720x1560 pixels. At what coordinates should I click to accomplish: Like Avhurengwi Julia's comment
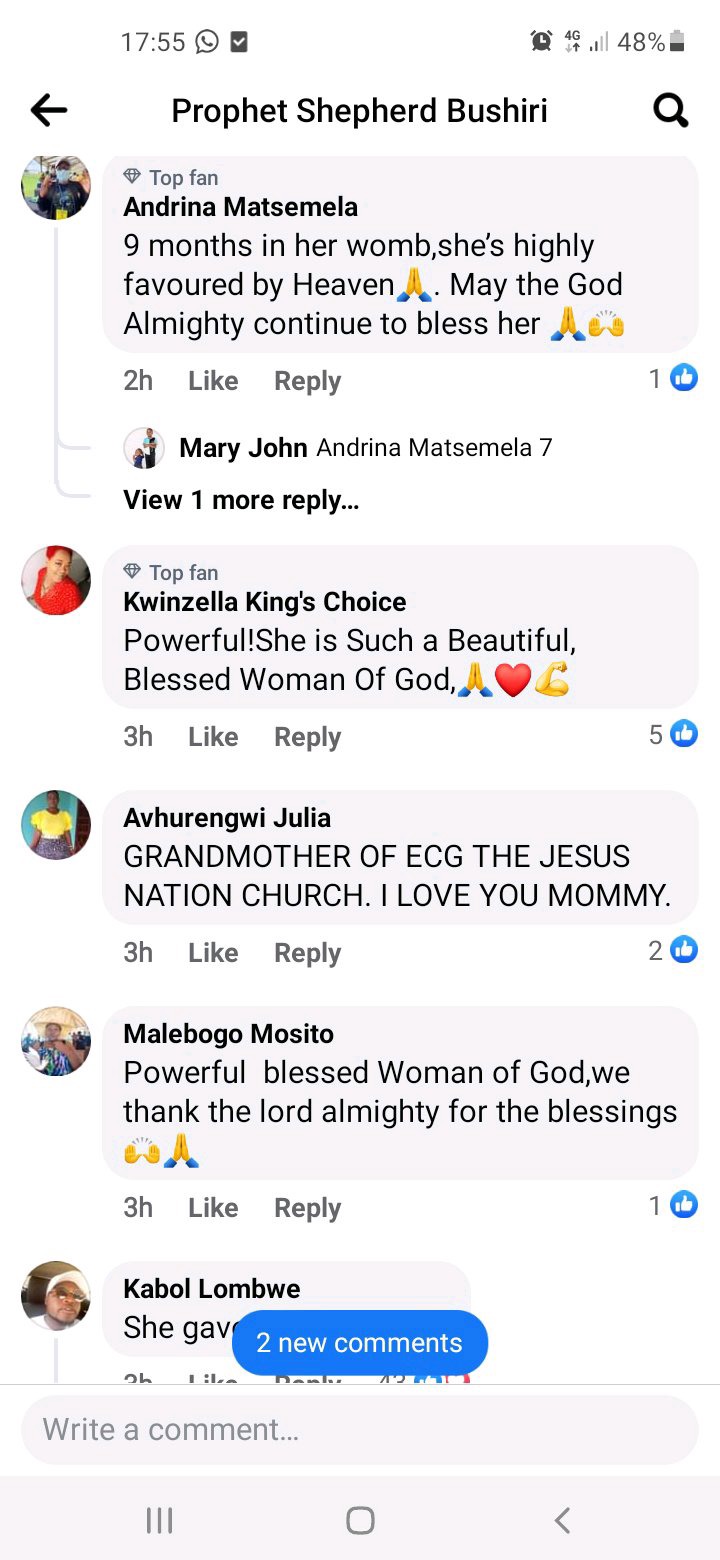tap(213, 953)
